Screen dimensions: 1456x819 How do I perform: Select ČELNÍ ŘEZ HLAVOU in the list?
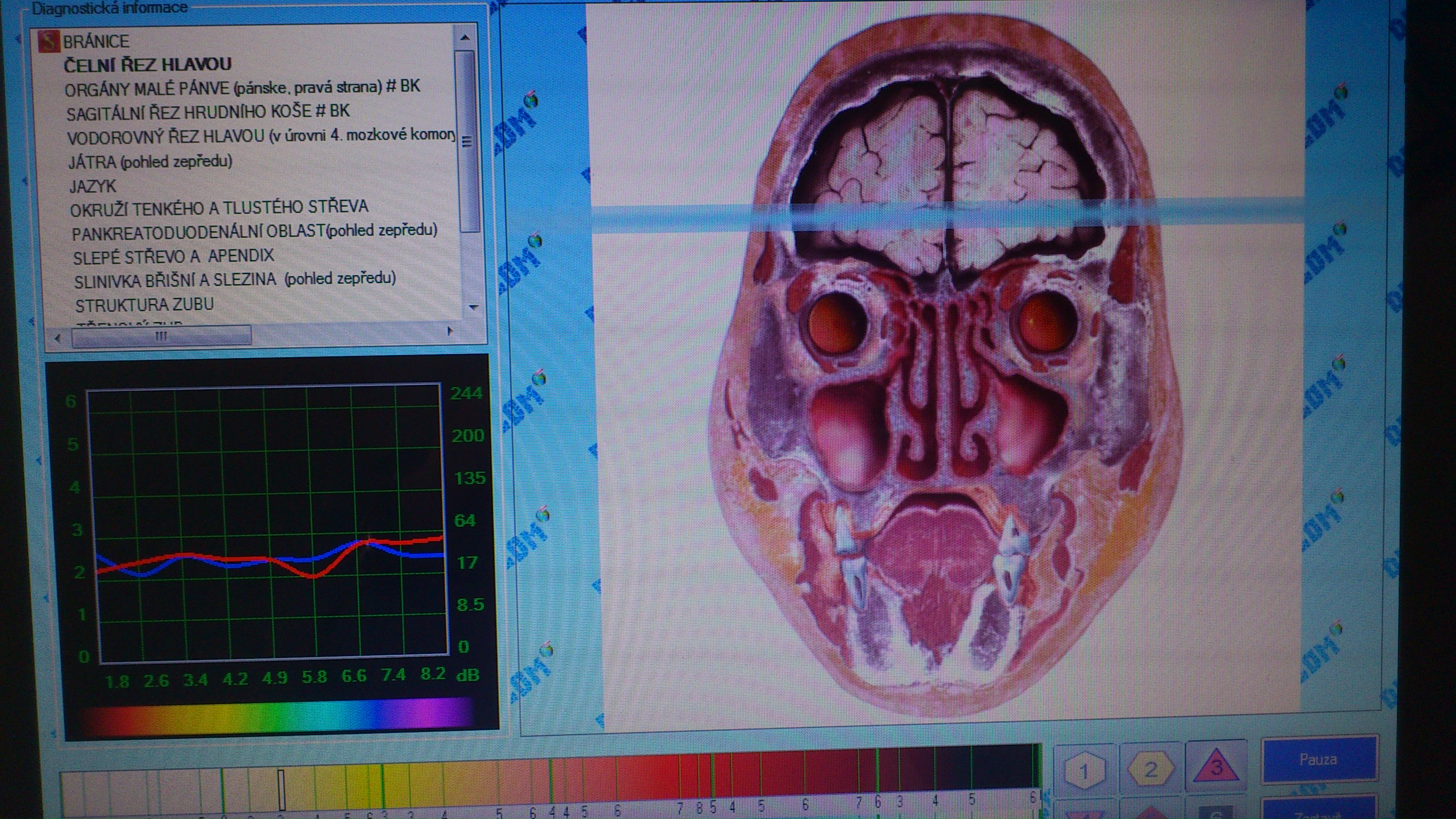click(148, 64)
